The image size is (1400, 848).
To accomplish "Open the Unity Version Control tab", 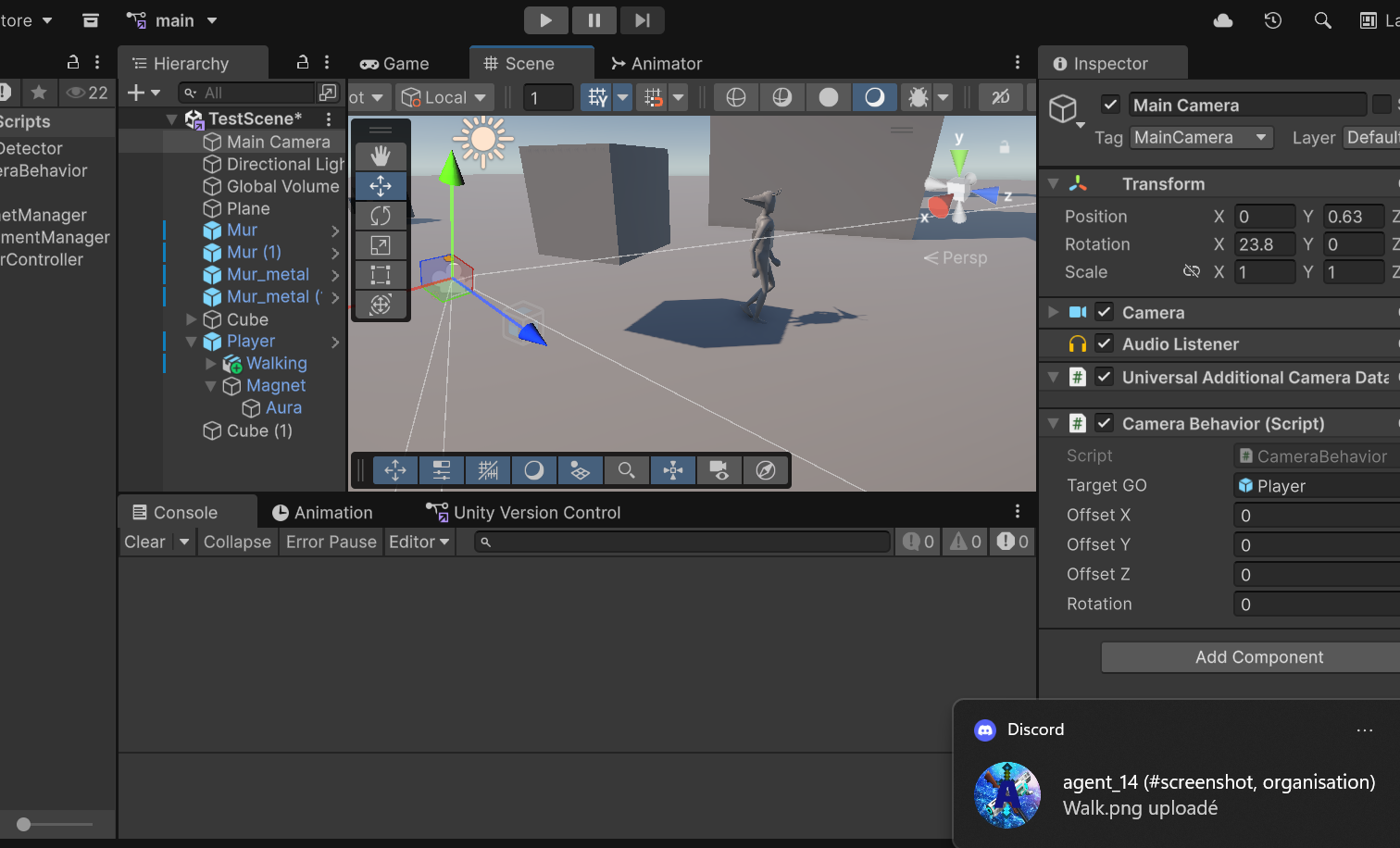I will point(523,512).
